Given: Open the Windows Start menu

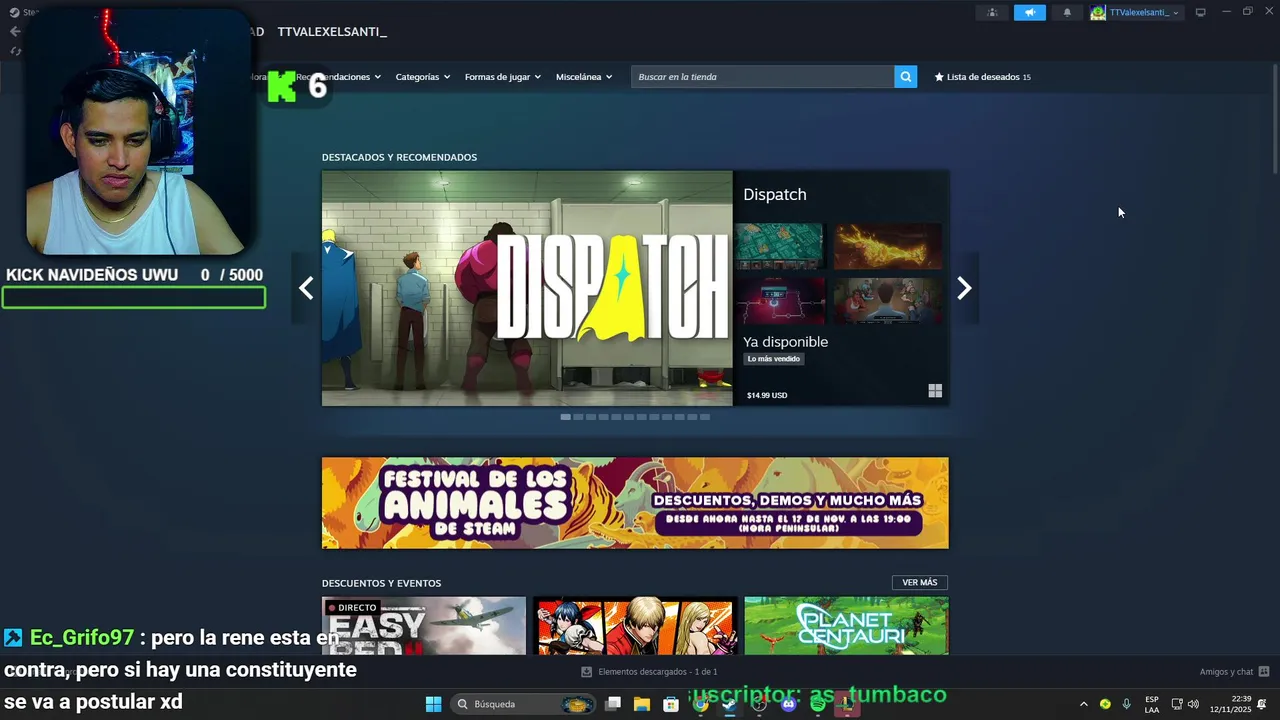Looking at the screenshot, I should point(433,704).
